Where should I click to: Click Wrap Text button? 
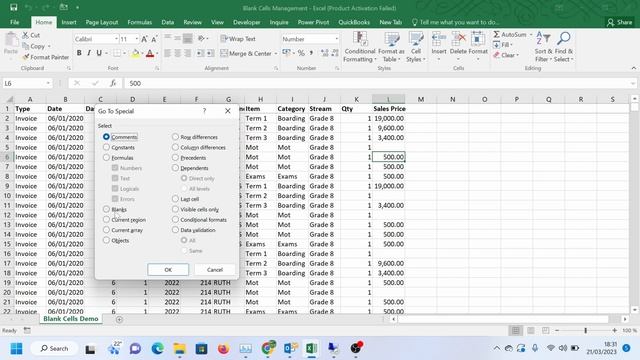[238, 39]
